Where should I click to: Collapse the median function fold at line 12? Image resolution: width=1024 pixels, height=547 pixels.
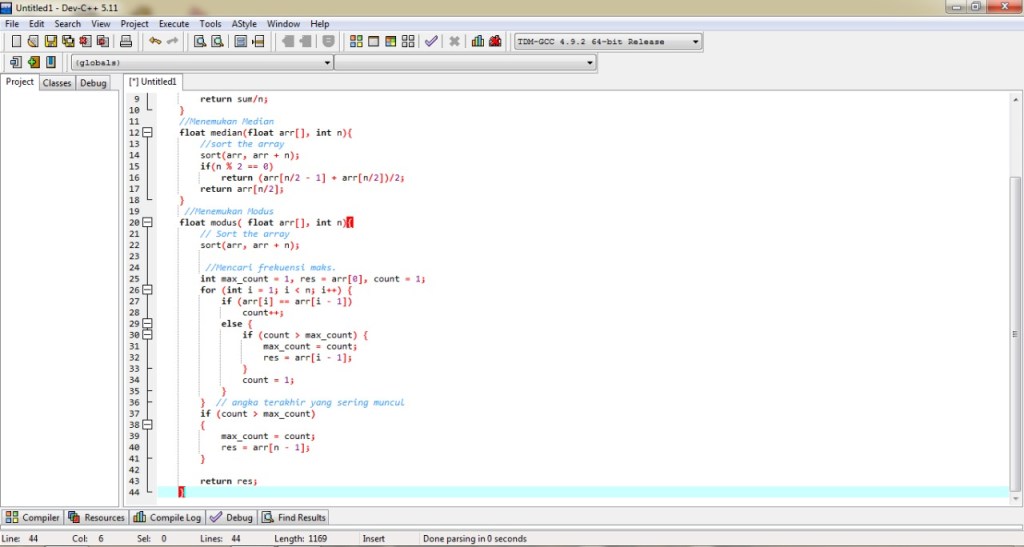pyautogui.click(x=148, y=133)
